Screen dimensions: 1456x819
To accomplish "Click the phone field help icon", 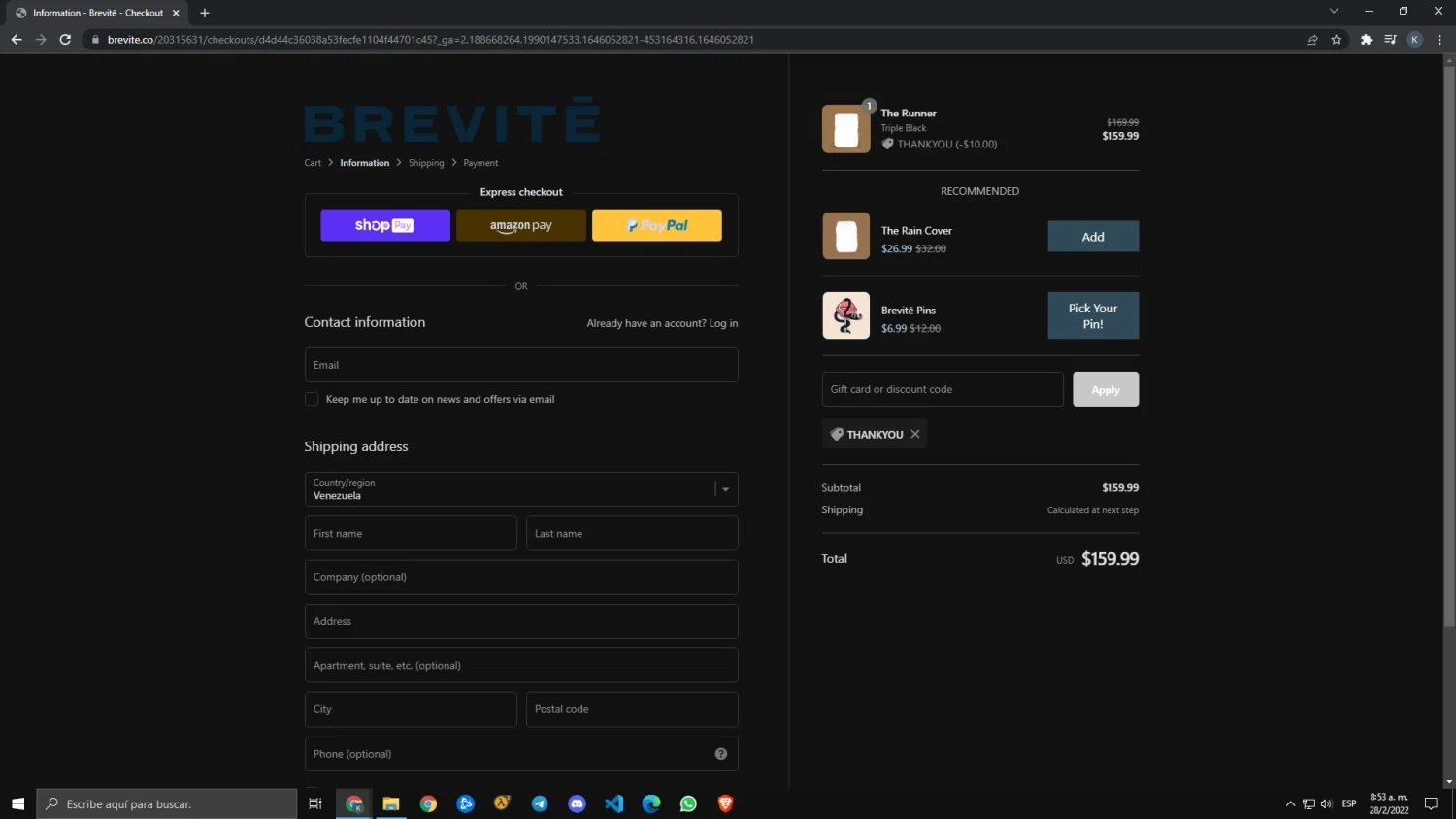I will point(721,754).
